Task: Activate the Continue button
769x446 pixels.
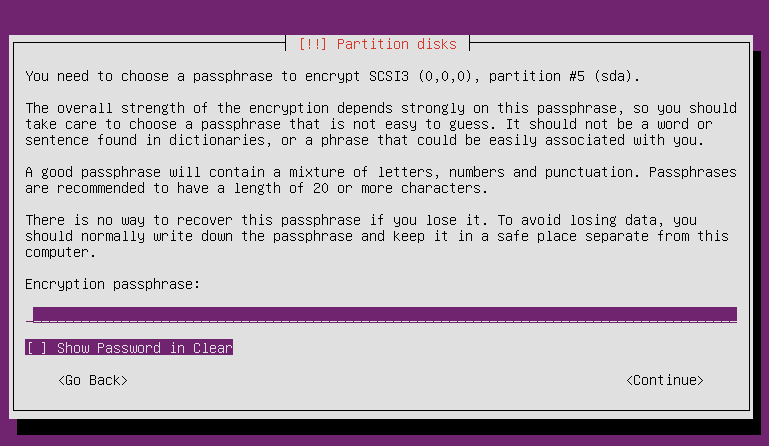Action: (665, 380)
